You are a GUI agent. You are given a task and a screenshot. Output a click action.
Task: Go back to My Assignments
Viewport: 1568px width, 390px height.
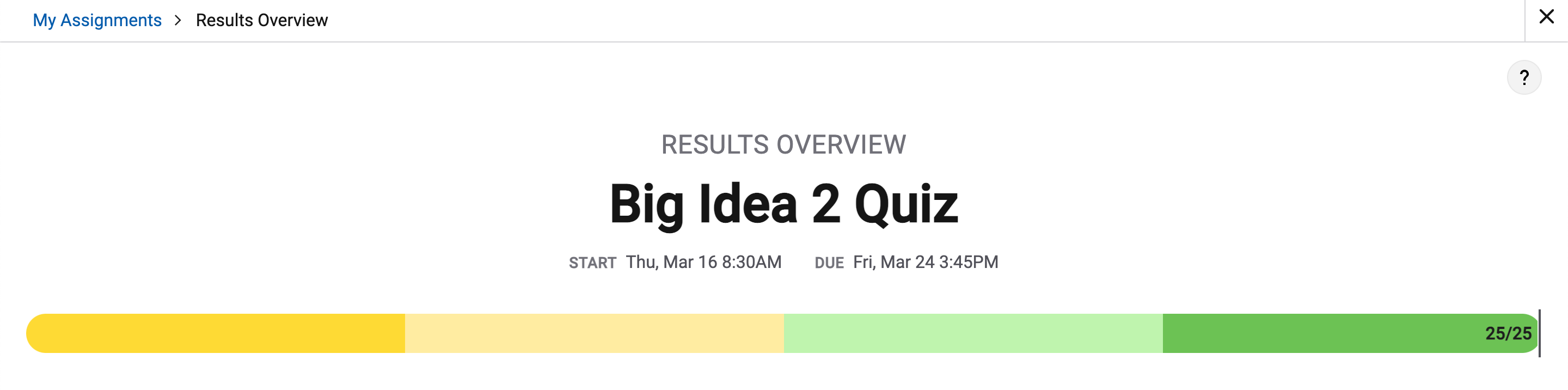97,20
